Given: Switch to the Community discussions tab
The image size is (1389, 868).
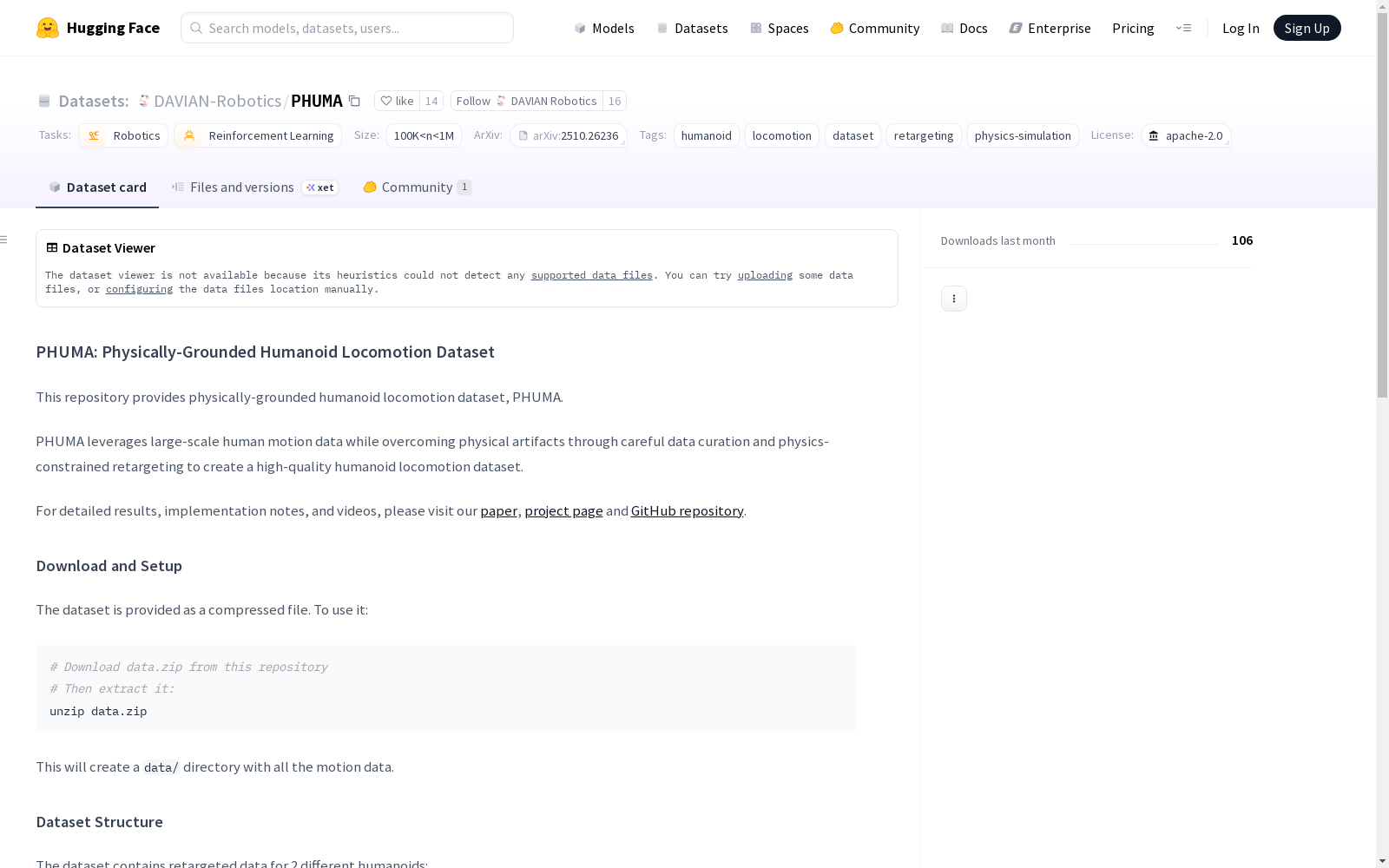Looking at the screenshot, I should point(418,187).
